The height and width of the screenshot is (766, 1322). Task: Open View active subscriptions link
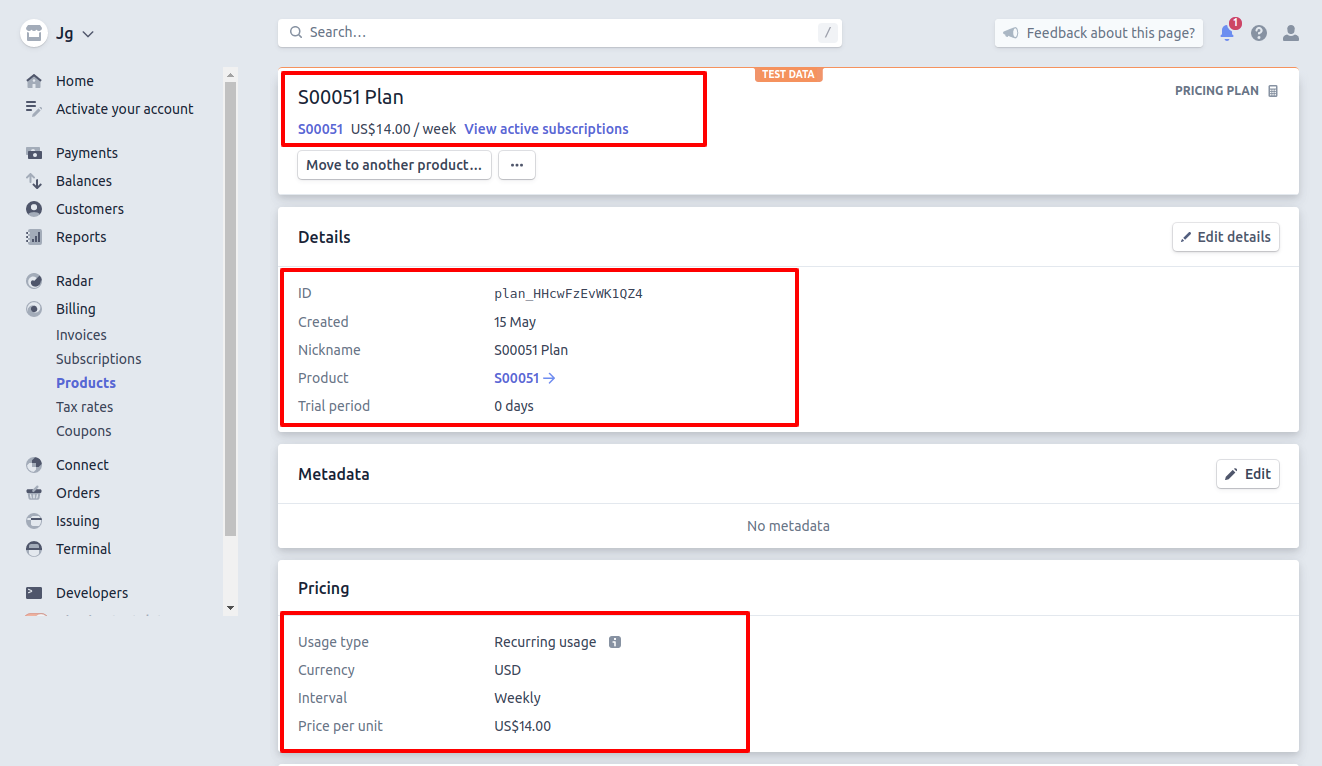(x=546, y=129)
